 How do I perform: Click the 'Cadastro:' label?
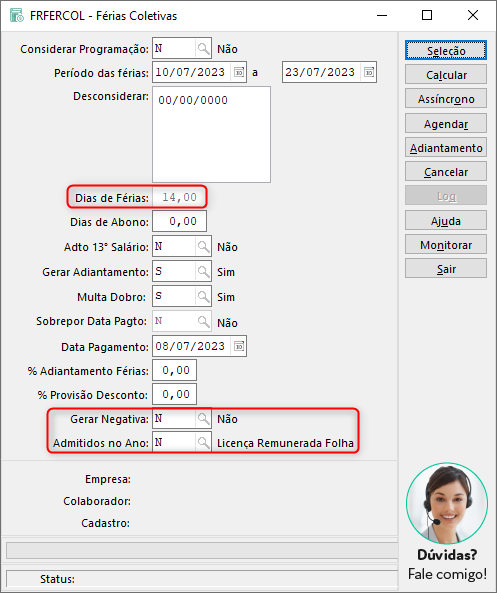point(106,523)
